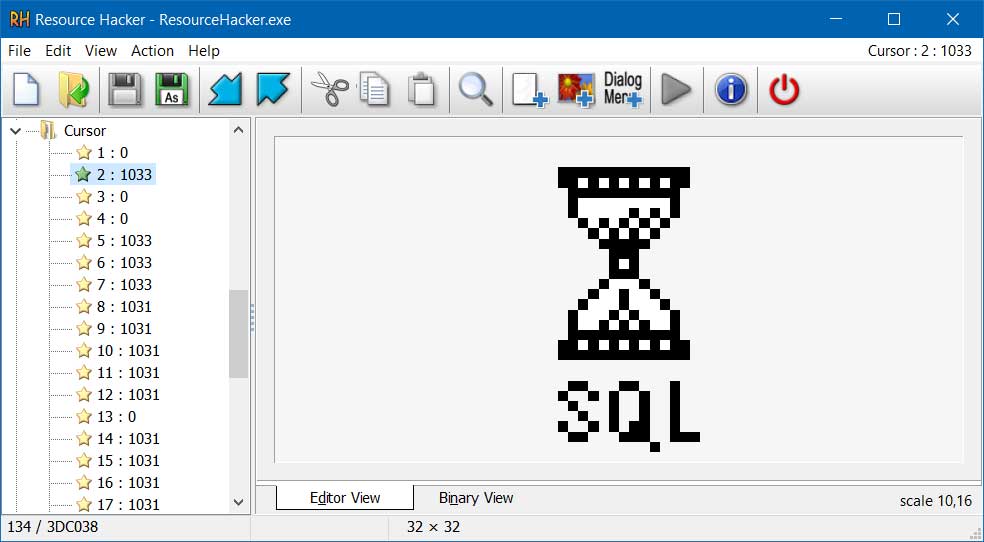Click the Find magnifying glass icon

pos(475,90)
